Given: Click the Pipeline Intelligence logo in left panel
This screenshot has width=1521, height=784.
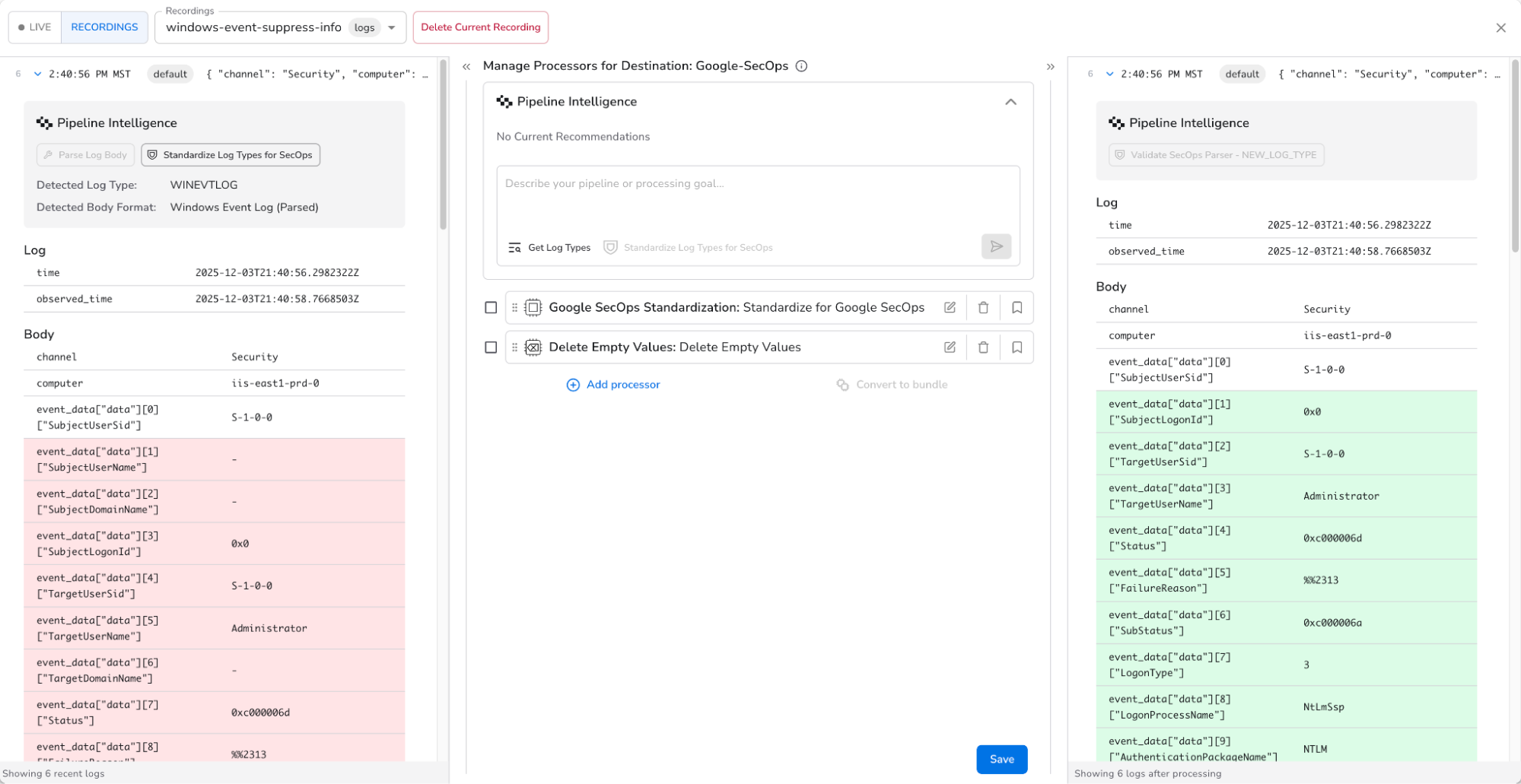Looking at the screenshot, I should 43,122.
